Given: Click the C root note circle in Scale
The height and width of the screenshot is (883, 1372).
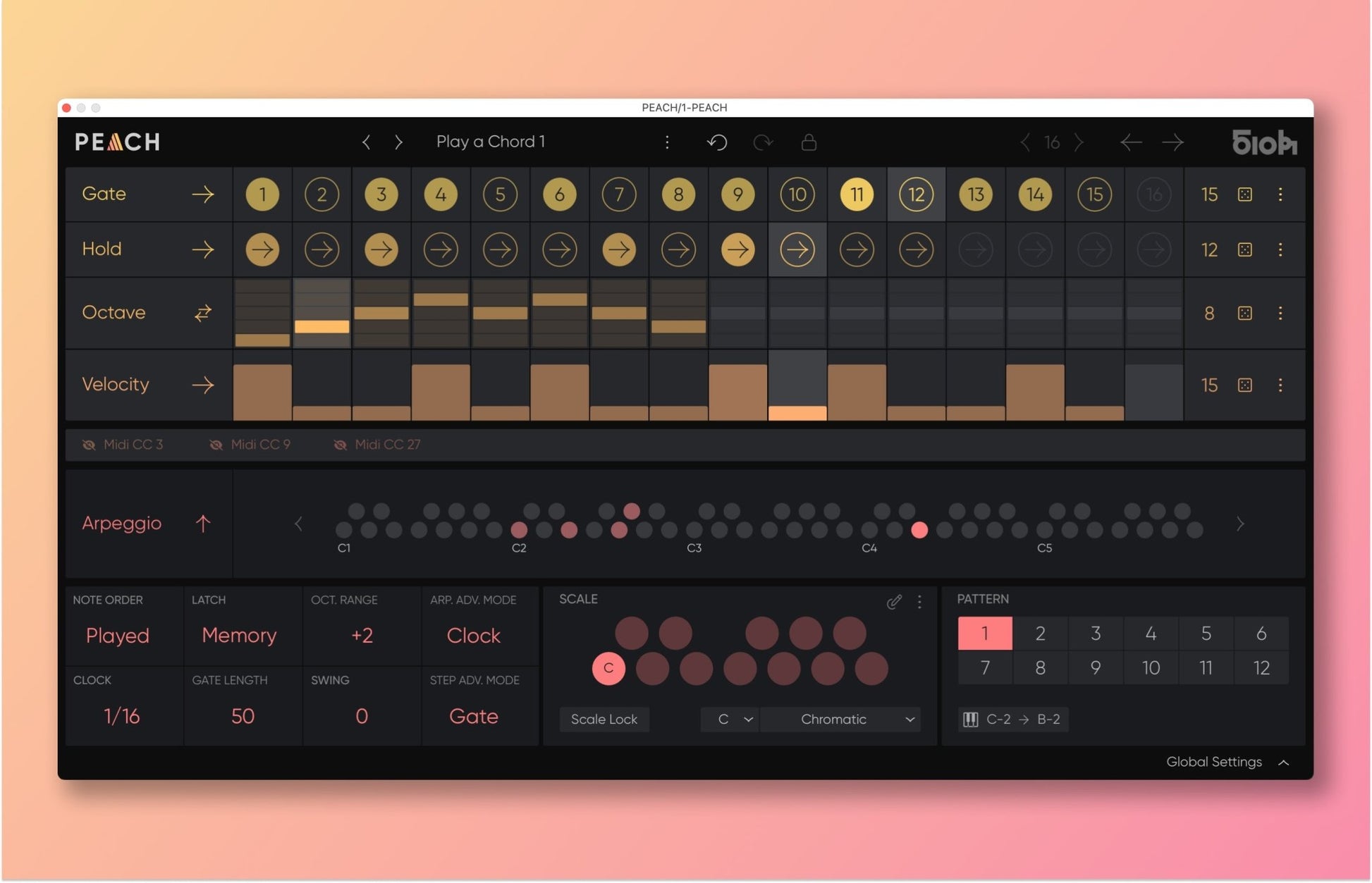Looking at the screenshot, I should pos(608,668).
